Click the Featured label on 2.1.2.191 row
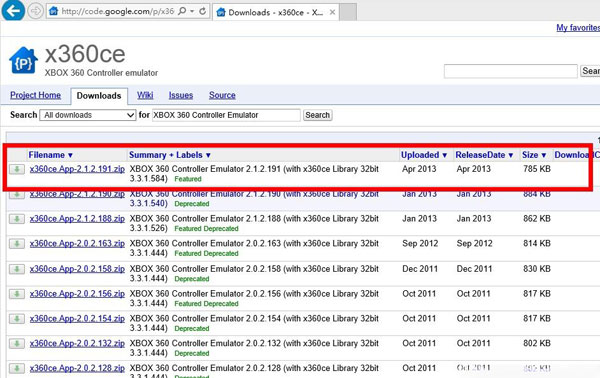600x378 pixels. point(188,179)
